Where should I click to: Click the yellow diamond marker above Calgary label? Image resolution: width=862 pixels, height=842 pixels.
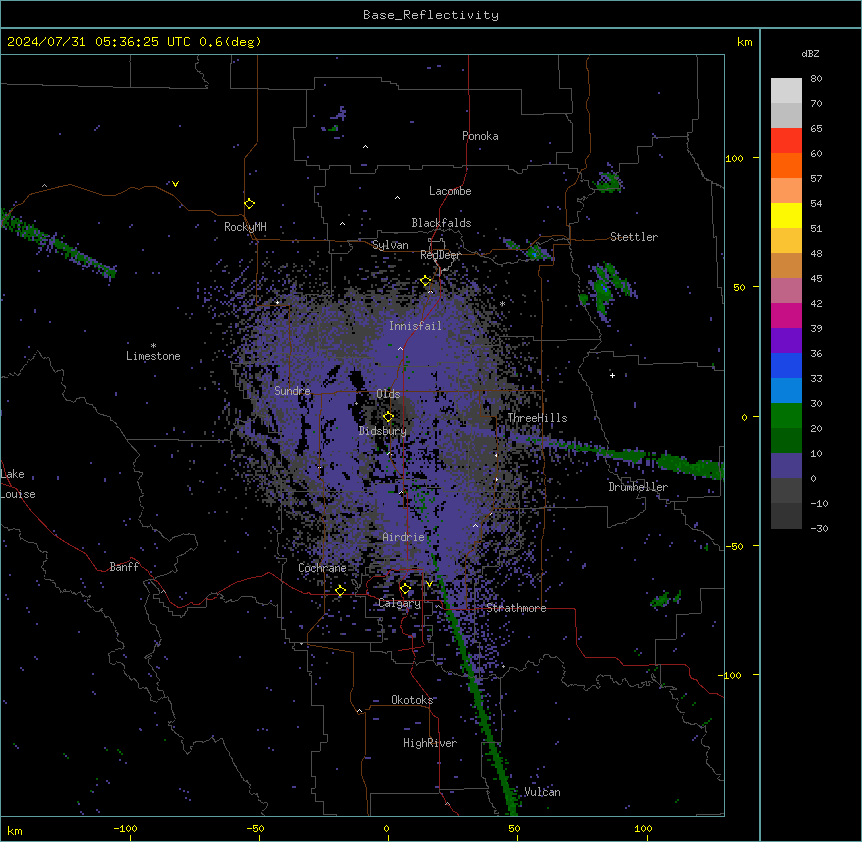point(405,589)
